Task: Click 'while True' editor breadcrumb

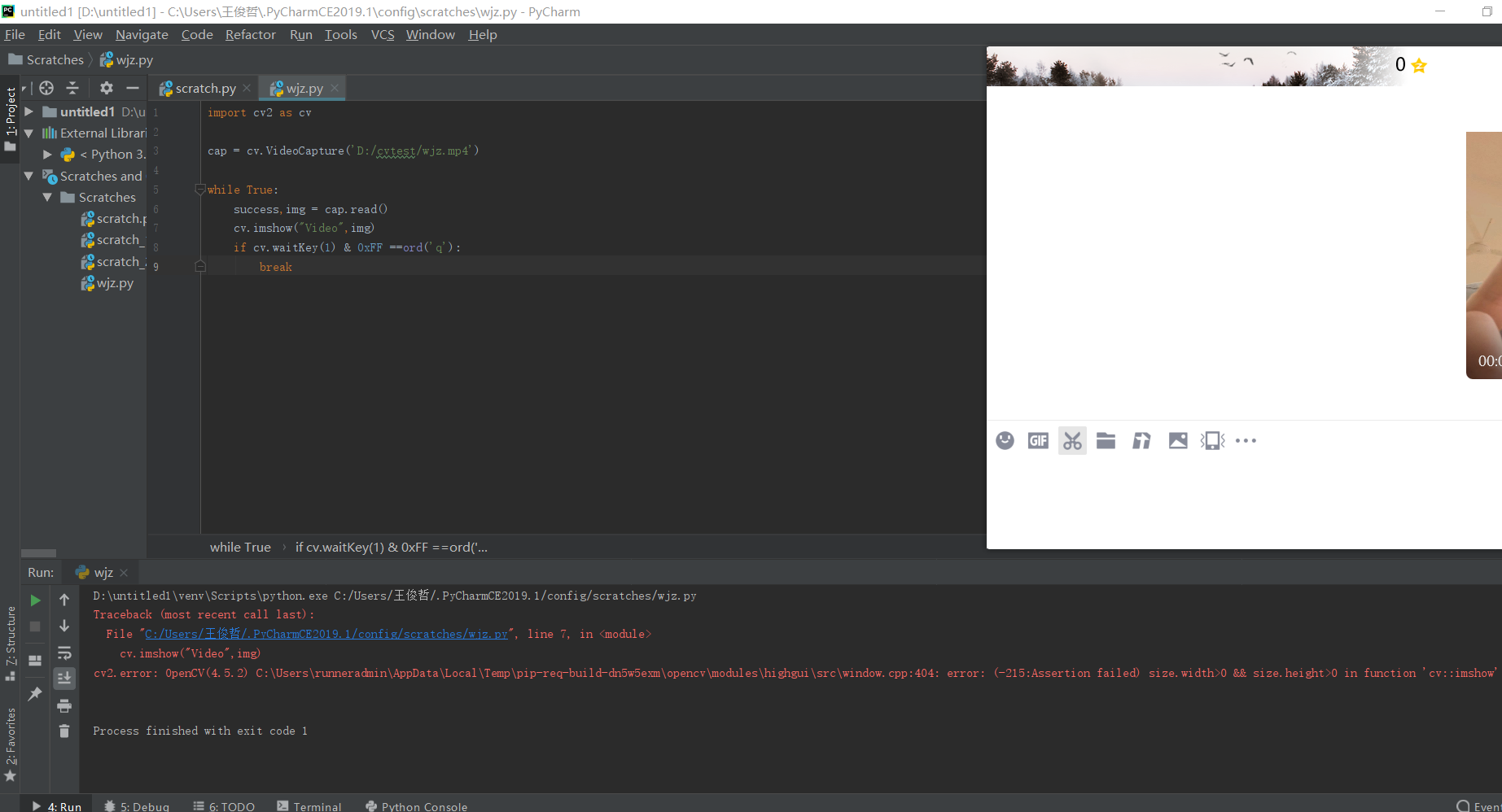Action: coord(240,547)
